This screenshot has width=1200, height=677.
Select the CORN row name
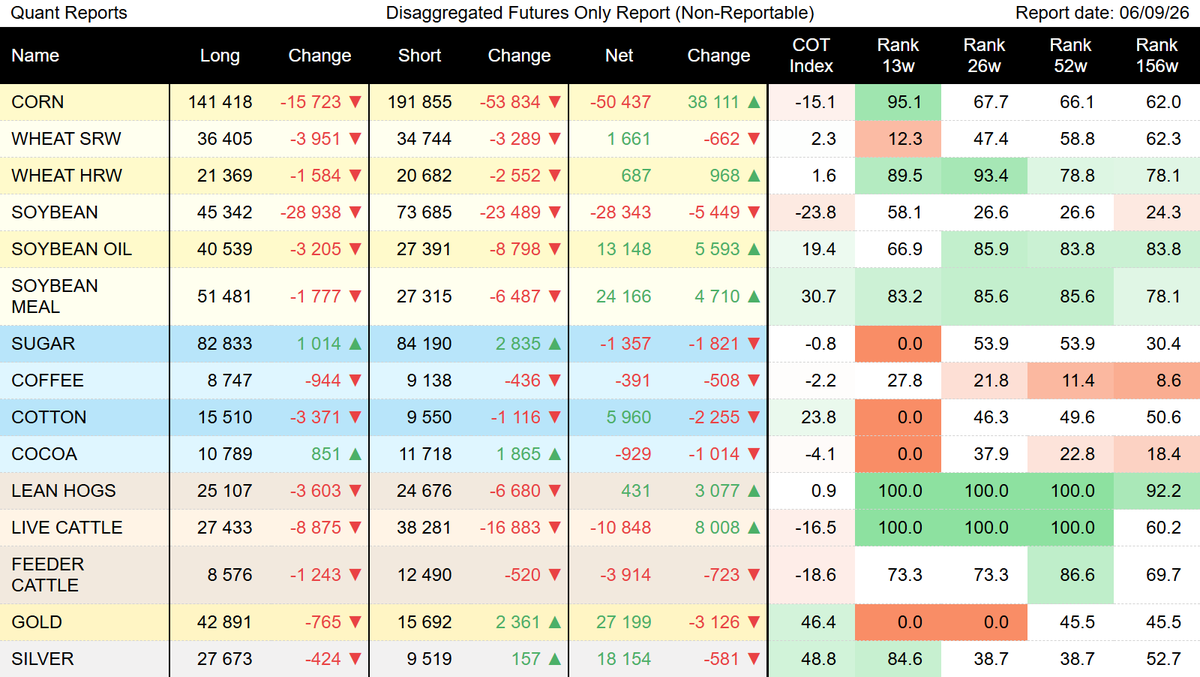[x=36, y=102]
